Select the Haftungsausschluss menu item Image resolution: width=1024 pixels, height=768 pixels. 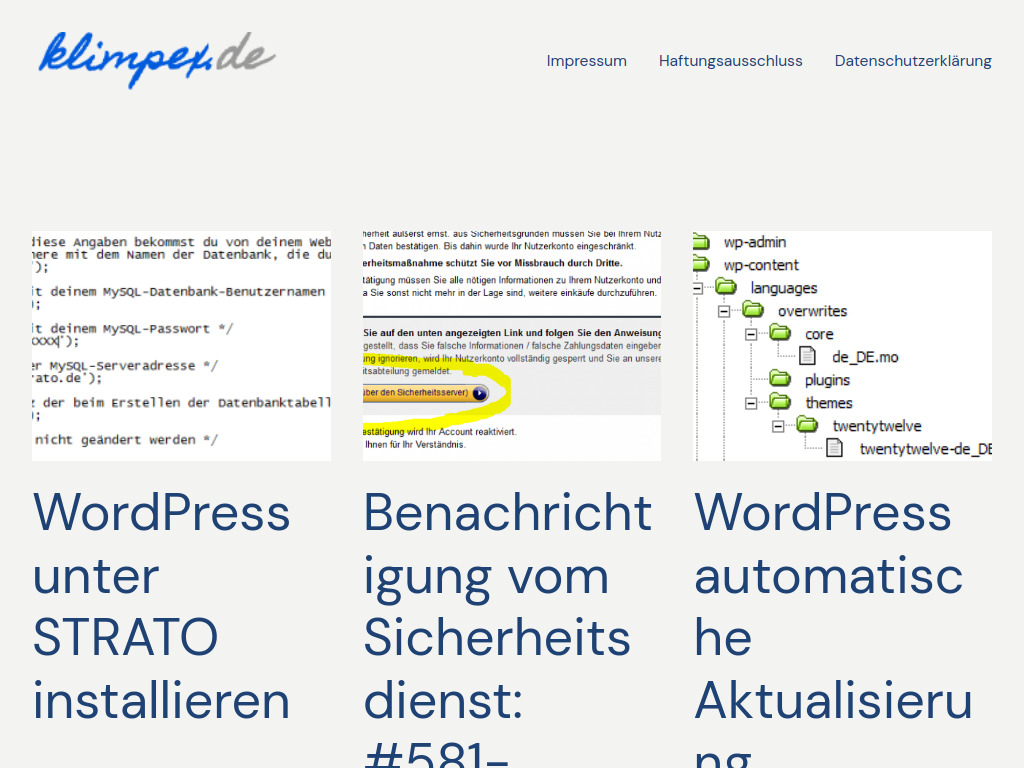731,60
